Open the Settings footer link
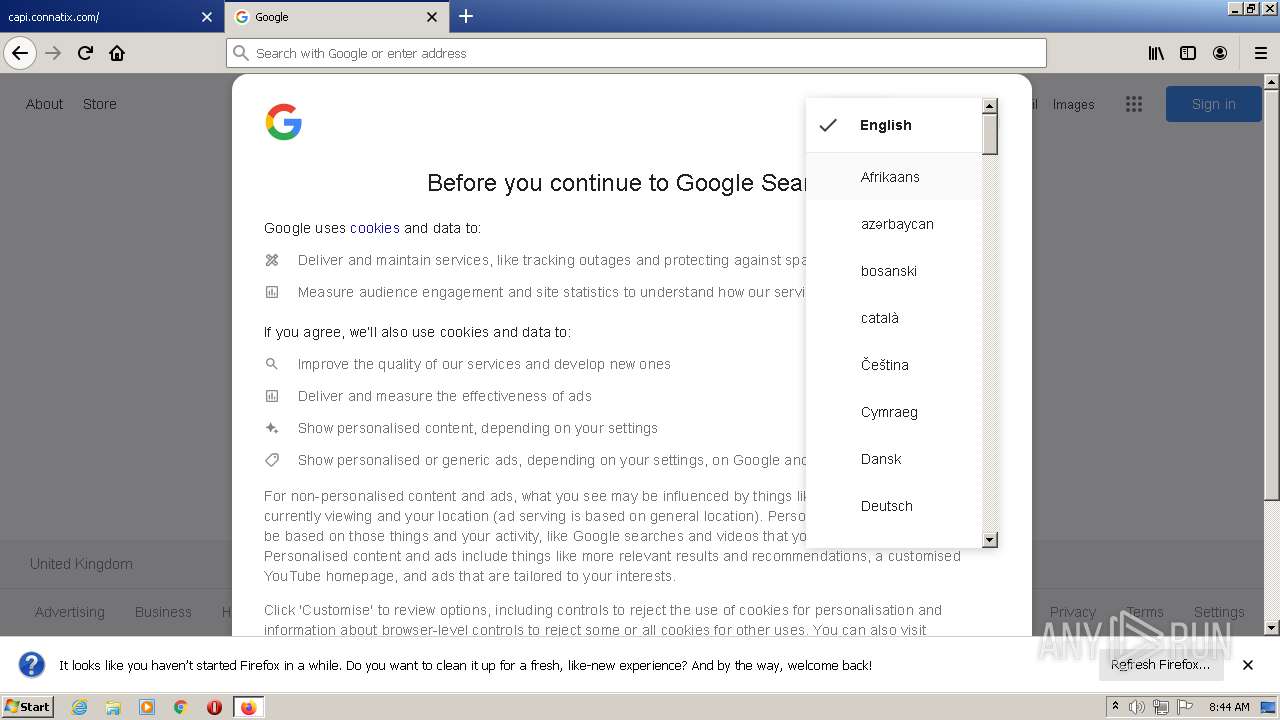Image resolution: width=1280 pixels, height=720 pixels. [1219, 612]
